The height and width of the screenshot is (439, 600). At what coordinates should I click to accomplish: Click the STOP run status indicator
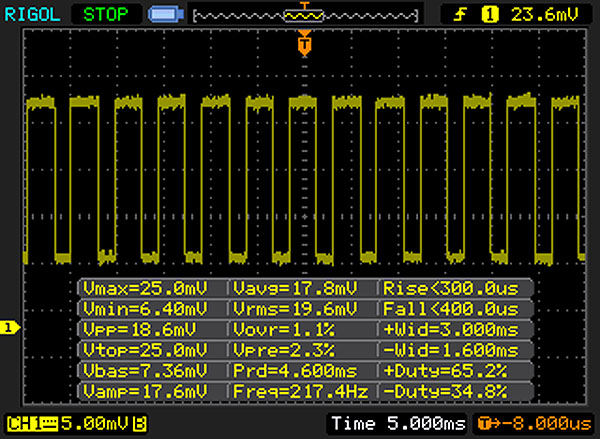[x=106, y=15]
